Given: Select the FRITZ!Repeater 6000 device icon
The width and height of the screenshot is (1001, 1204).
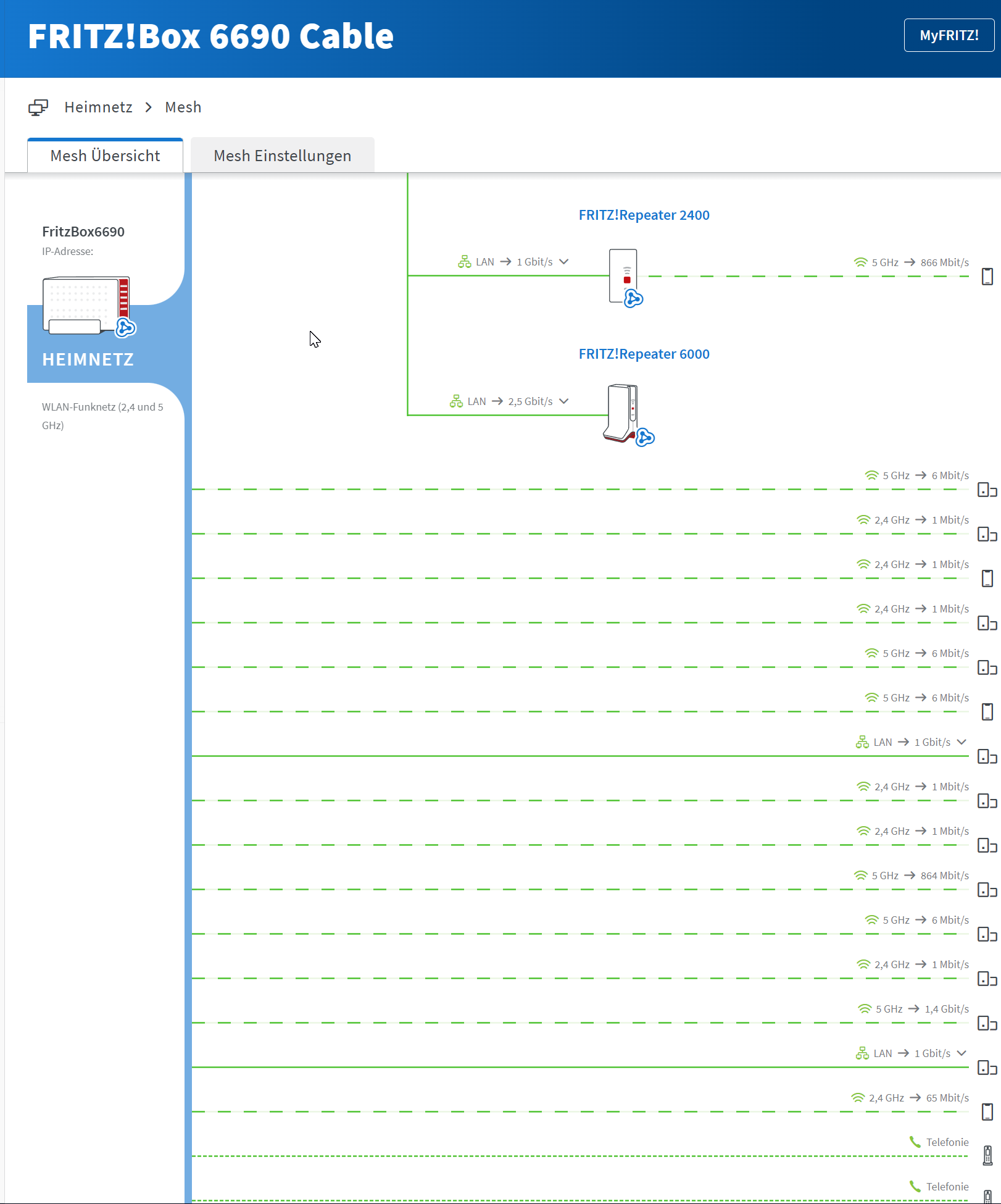Looking at the screenshot, I should click(621, 413).
